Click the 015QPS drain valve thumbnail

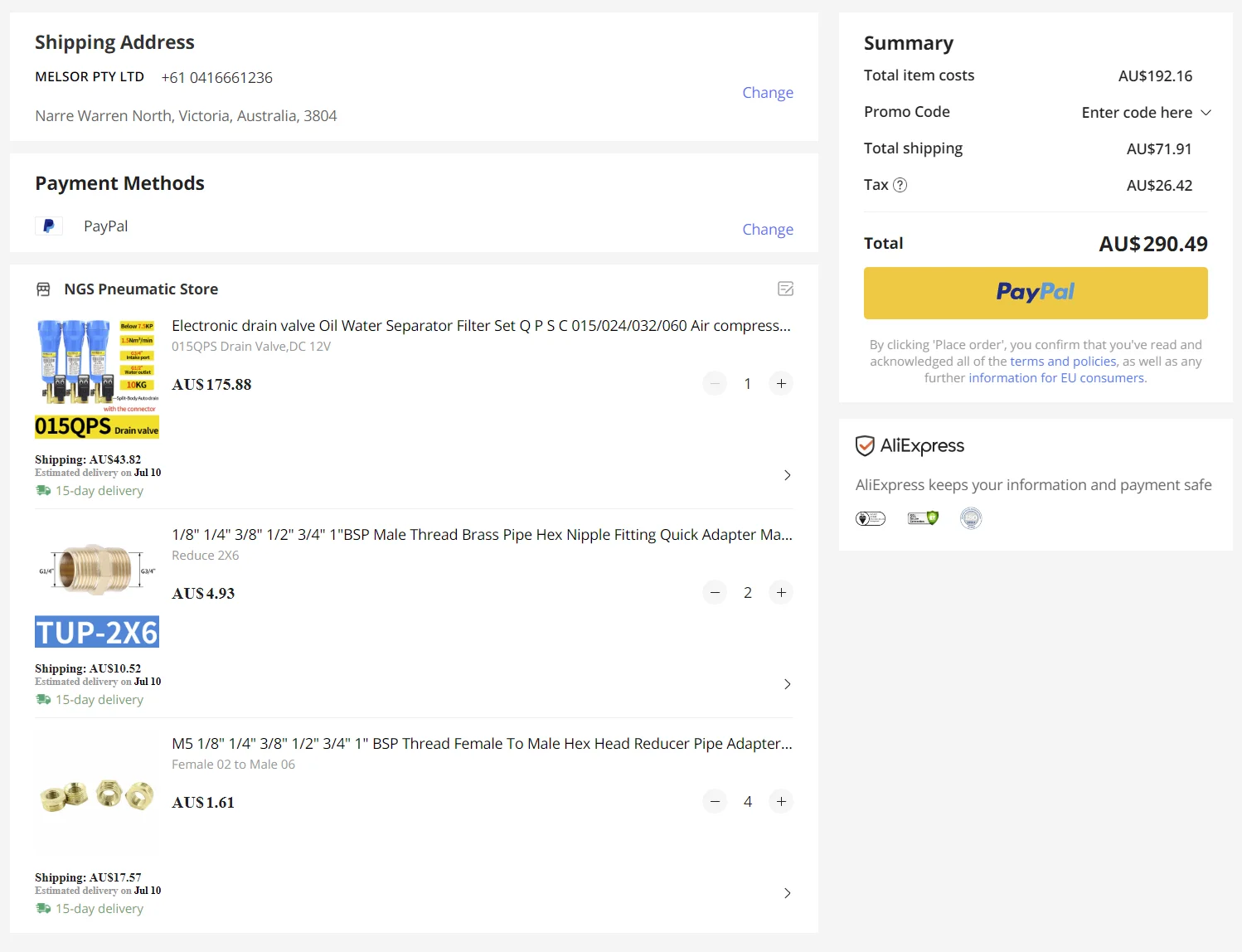(97, 377)
